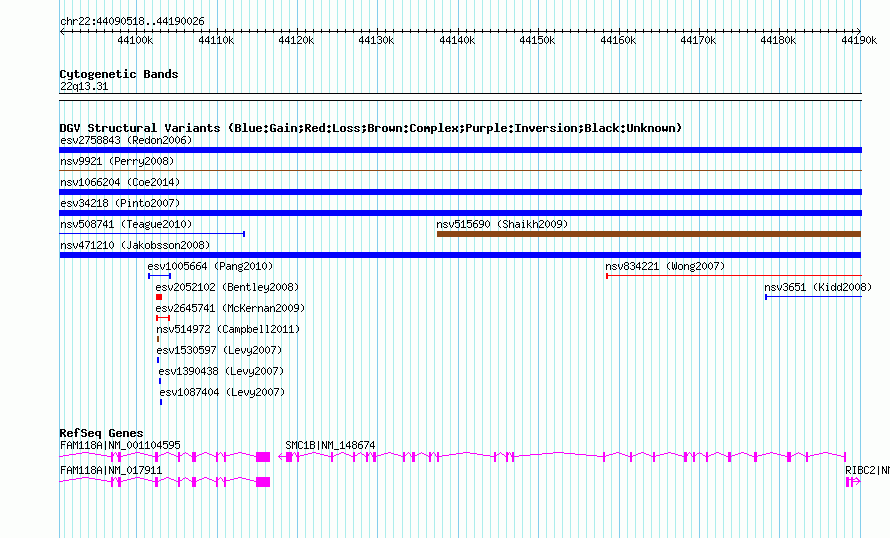Select the blue nsv3651 feature line
The height and width of the screenshot is (538, 890).
click(x=813, y=297)
